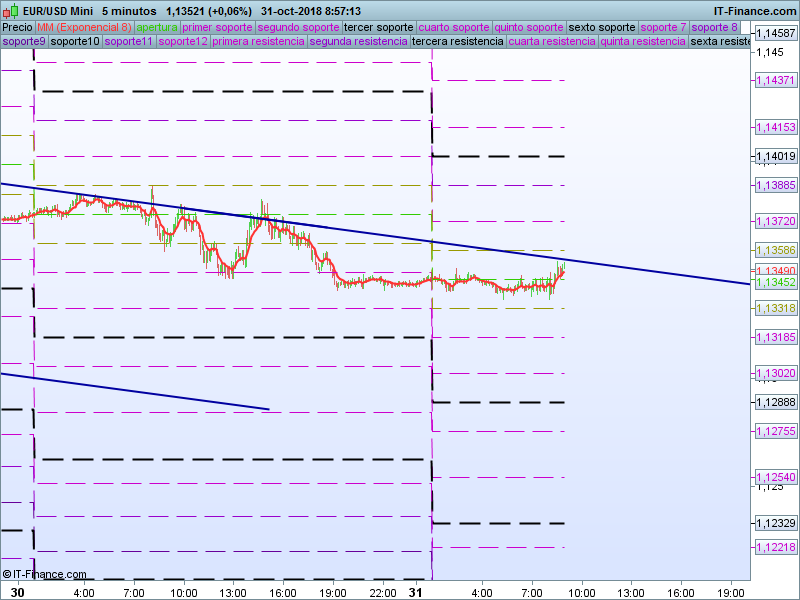
Task: Select the quinta resistencia label
Action: [x=643, y=42]
